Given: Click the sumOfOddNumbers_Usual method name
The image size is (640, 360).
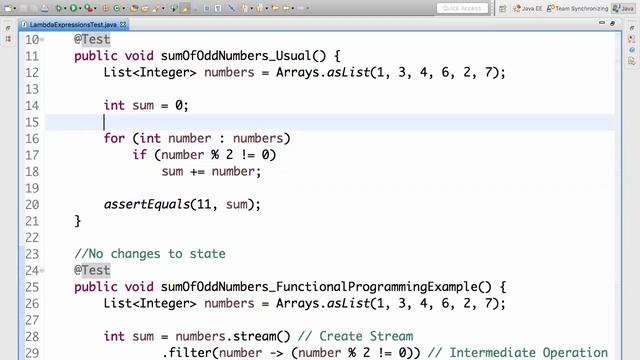Looking at the screenshot, I should coord(236,56).
